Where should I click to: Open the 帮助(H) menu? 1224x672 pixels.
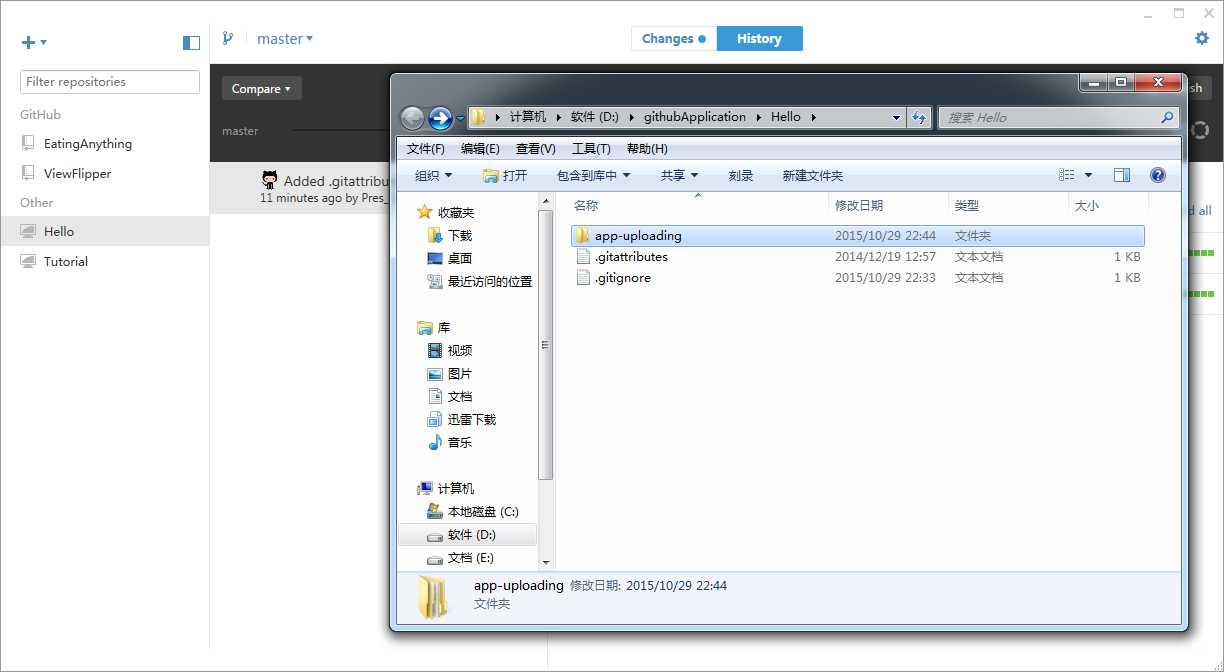(x=647, y=149)
